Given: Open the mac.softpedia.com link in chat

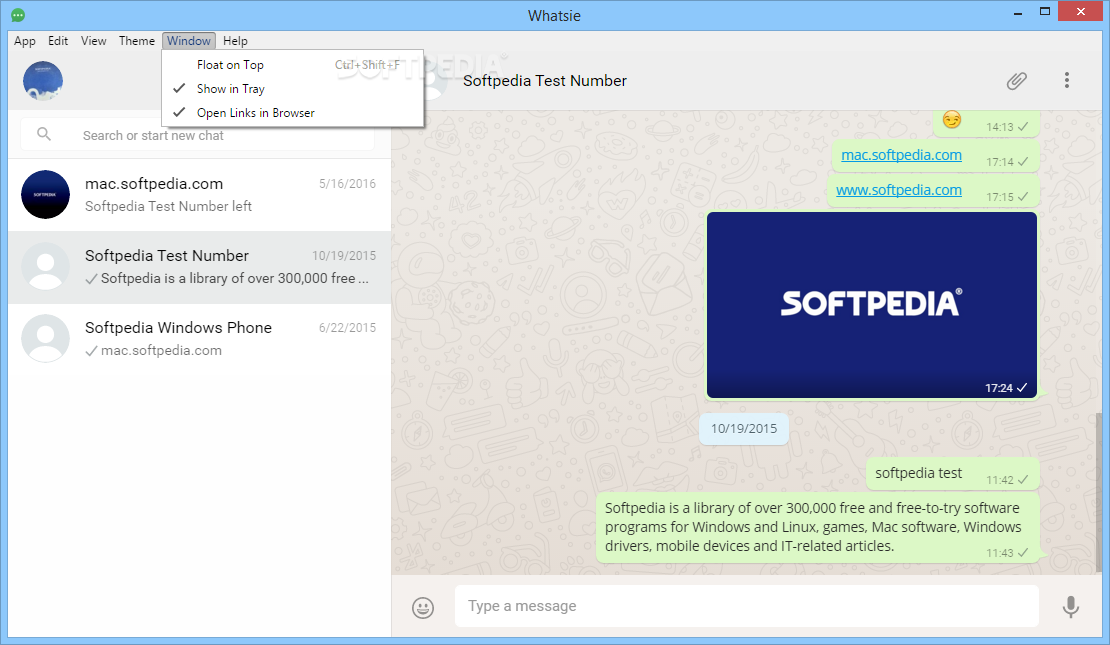Looking at the screenshot, I should (901, 155).
